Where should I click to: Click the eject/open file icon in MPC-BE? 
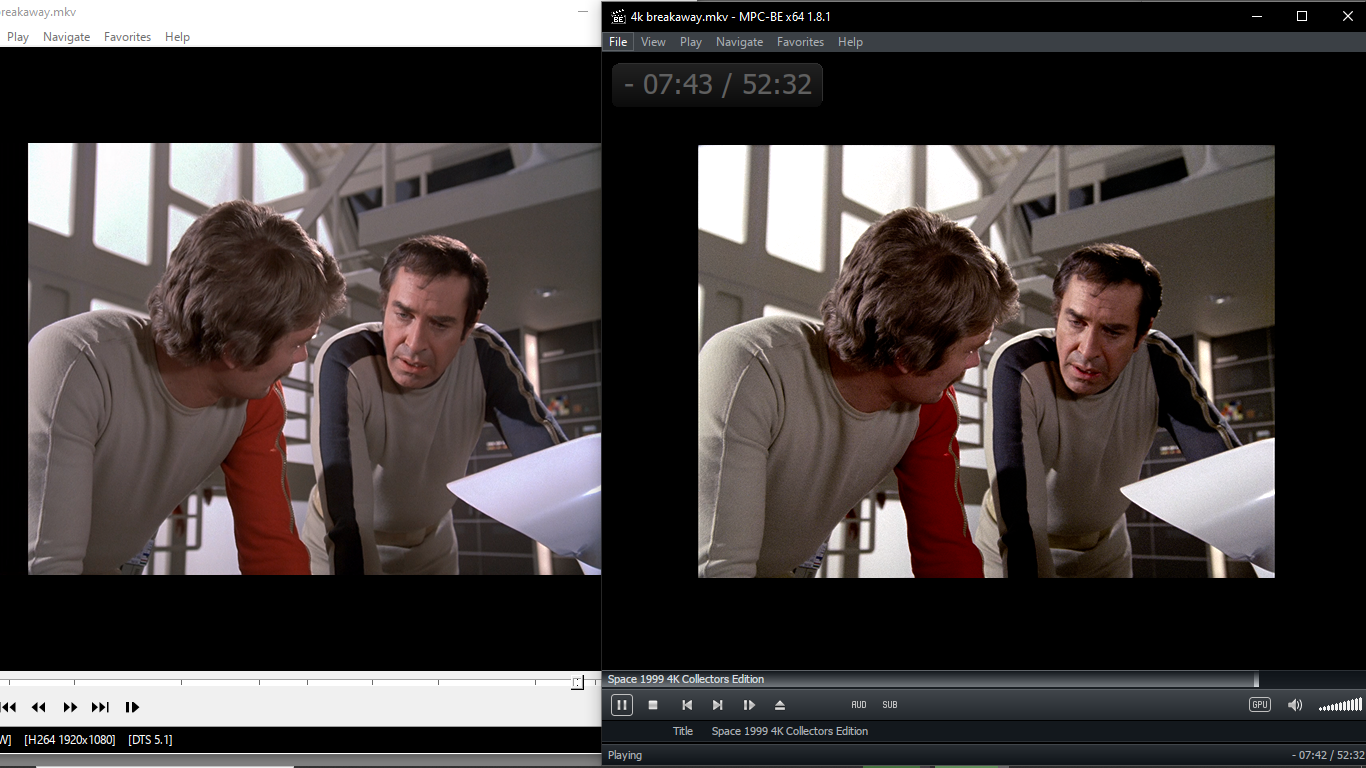click(x=780, y=705)
